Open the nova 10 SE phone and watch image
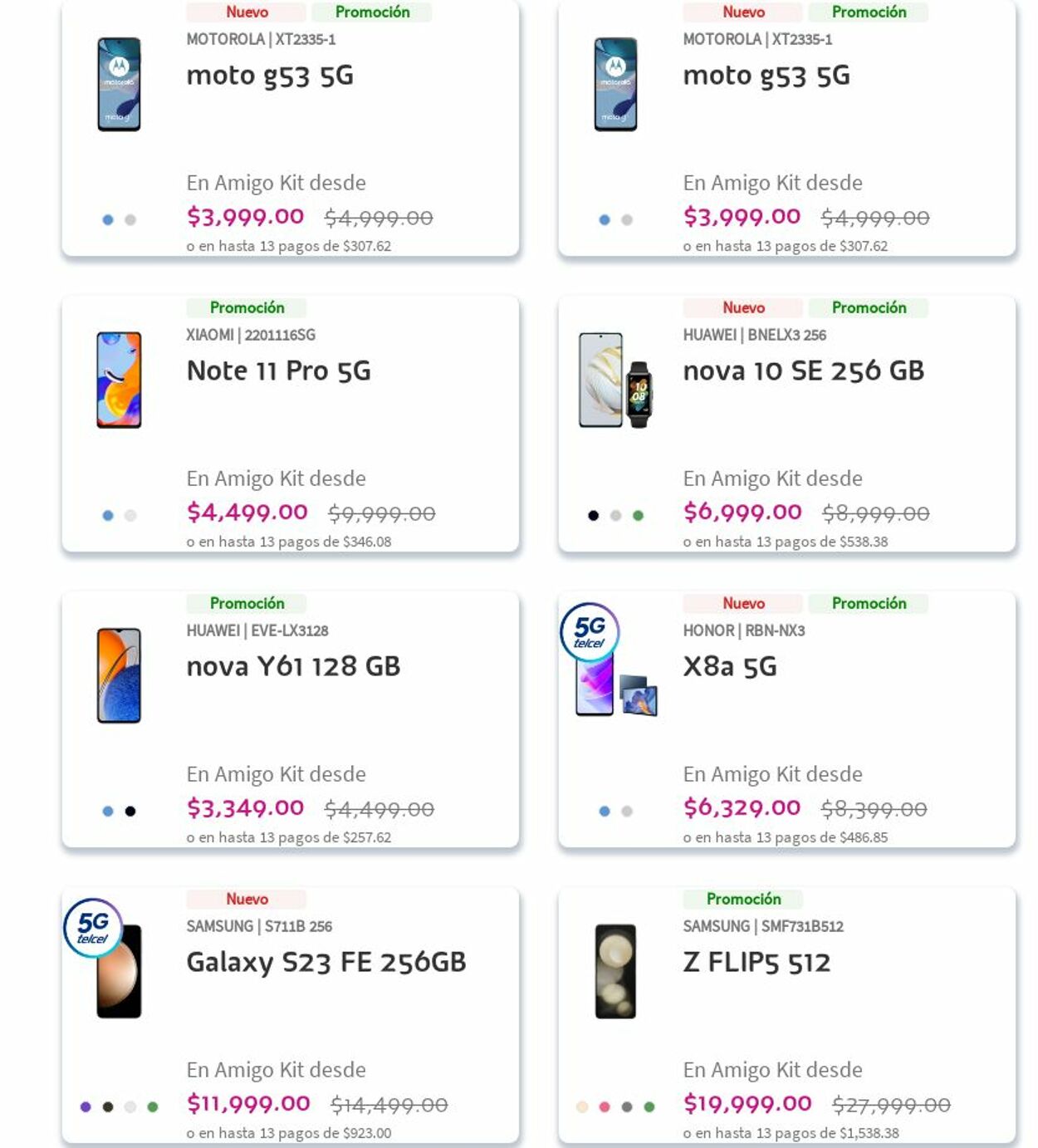Screen dimensions: 1038x1148 615,380
